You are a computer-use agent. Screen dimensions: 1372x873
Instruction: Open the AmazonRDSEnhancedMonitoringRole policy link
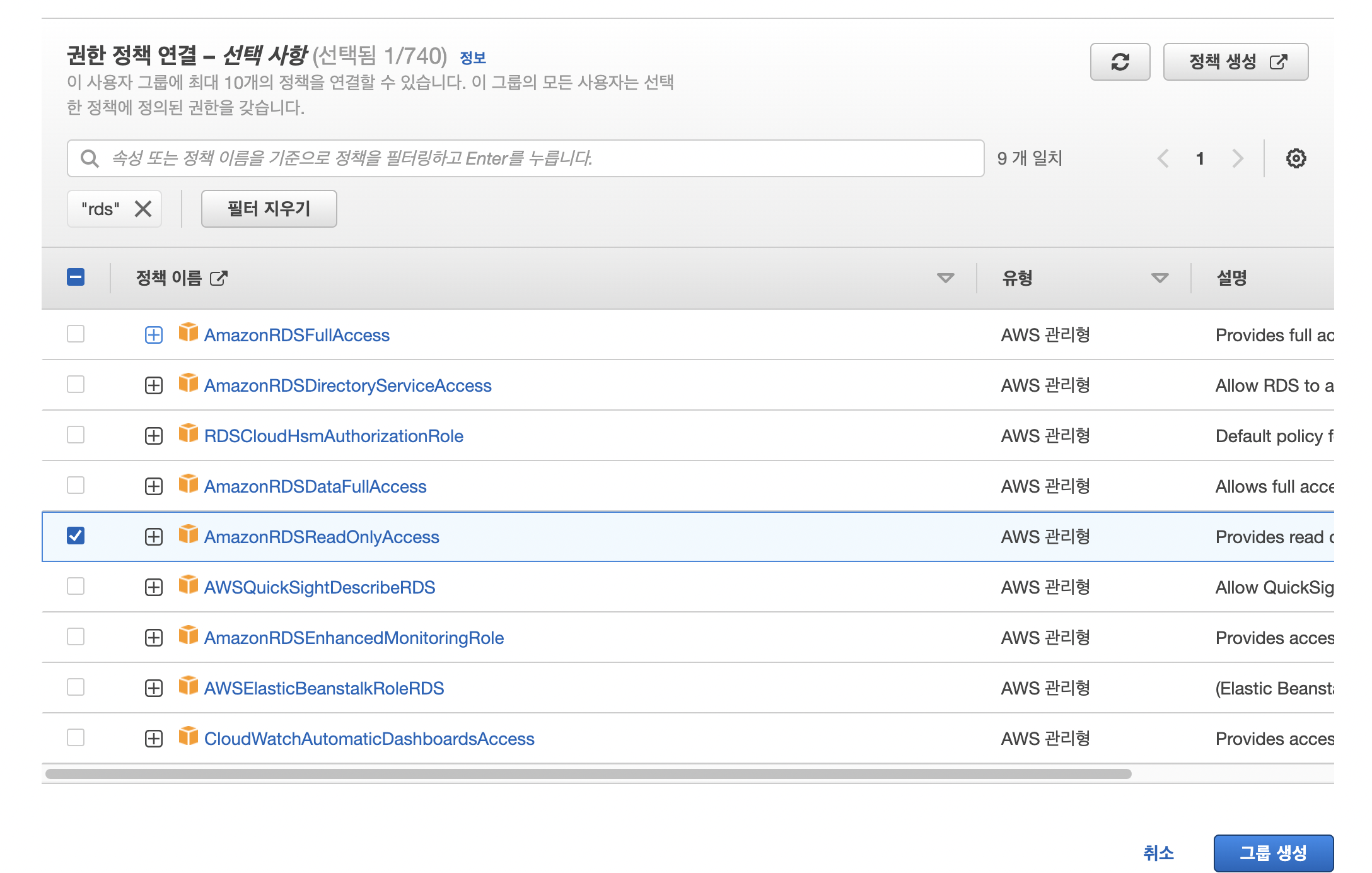coord(354,638)
